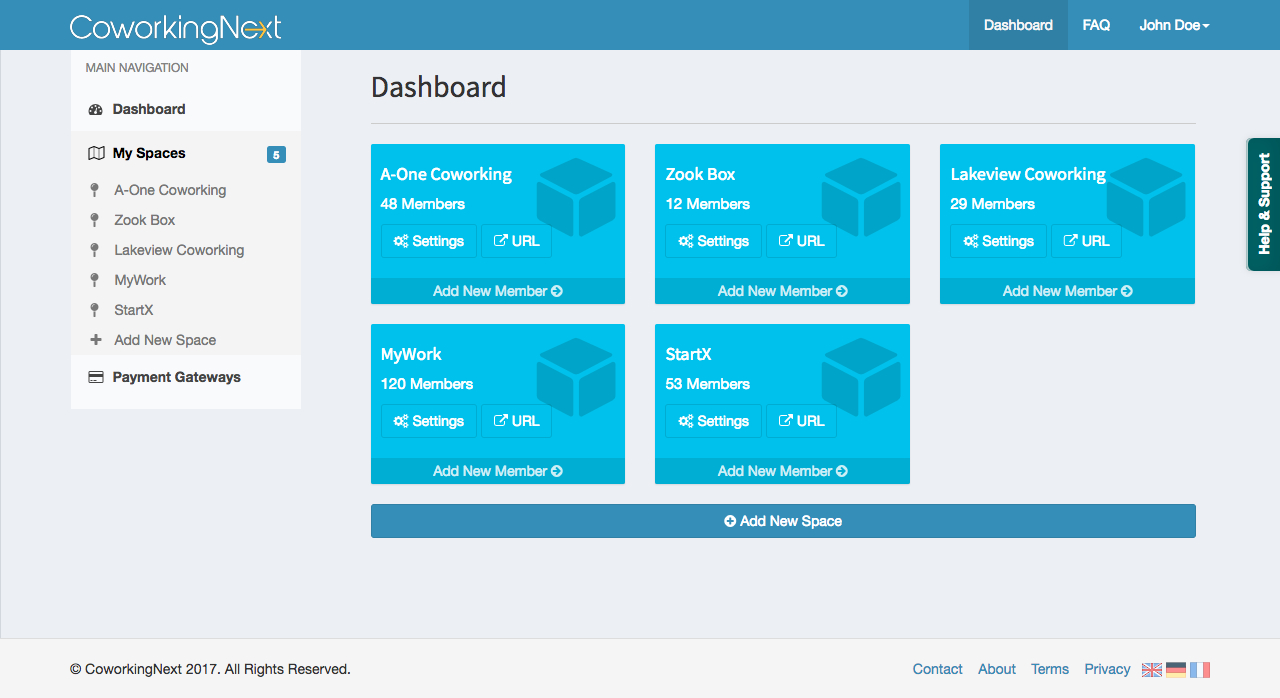This screenshot has width=1280, height=698.
Task: Add New Member to Zook Box
Action: click(783, 291)
